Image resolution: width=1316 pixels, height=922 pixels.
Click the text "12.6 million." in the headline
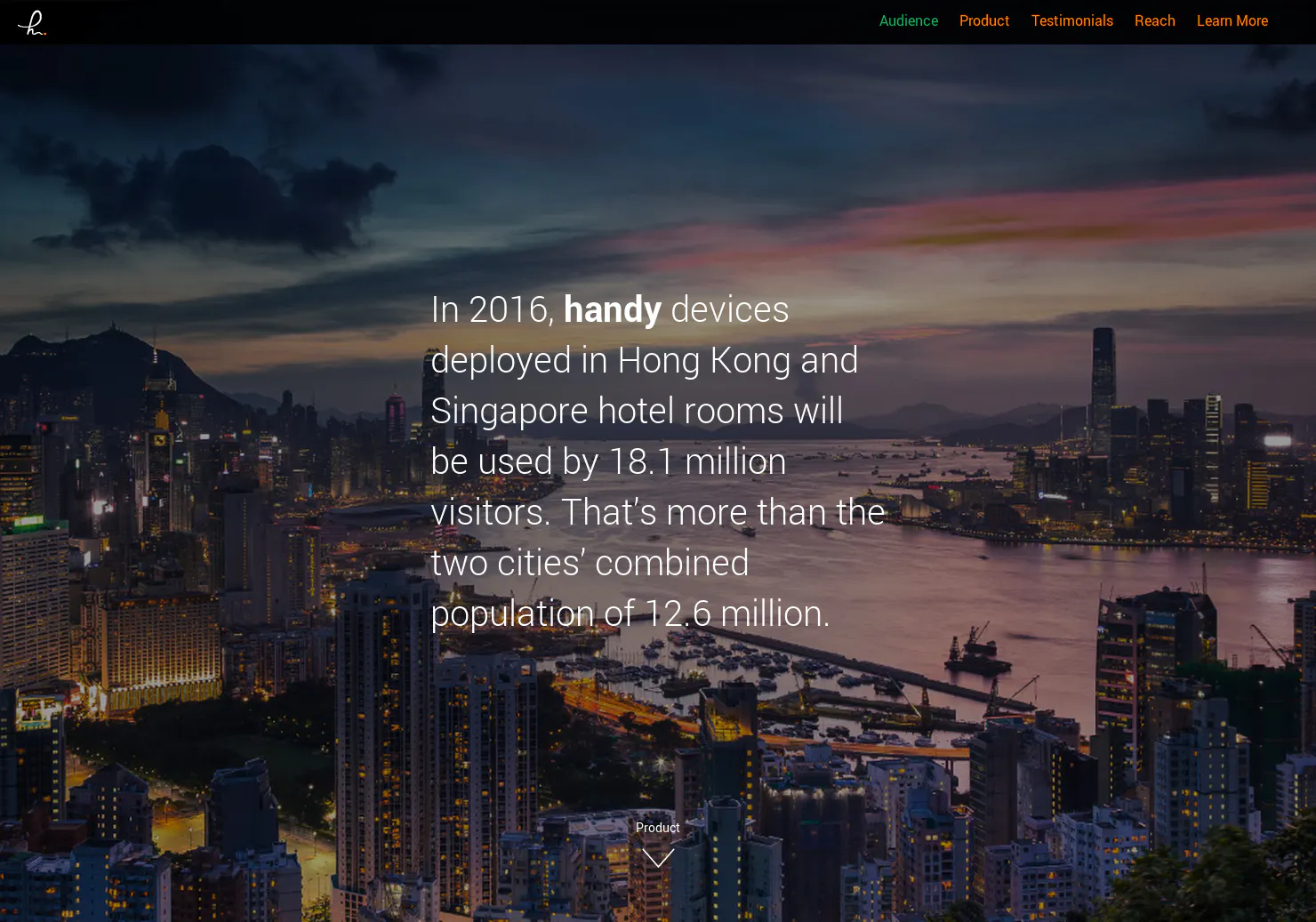click(x=737, y=614)
